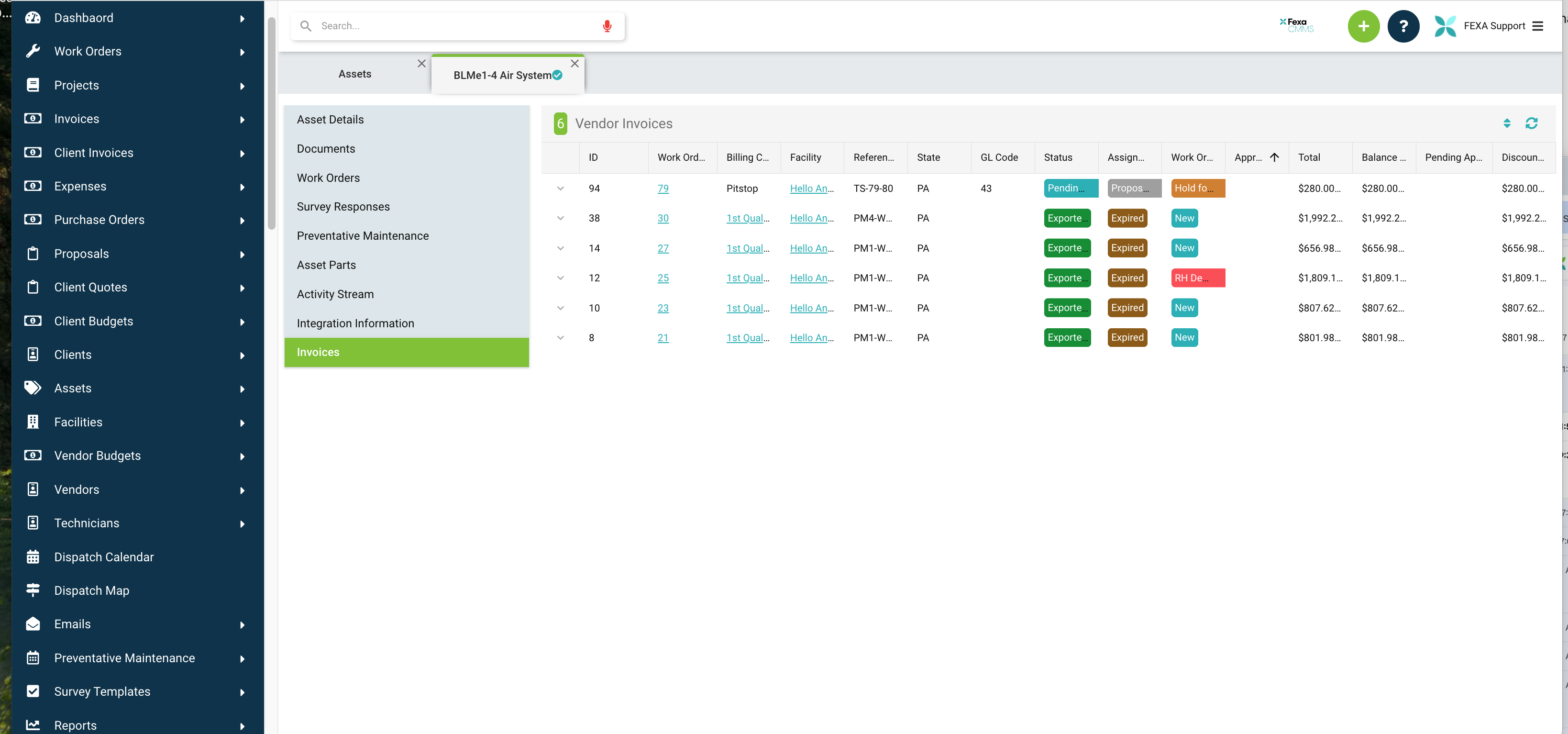Click the Technicians badge icon
This screenshot has height=734, width=1568.
pos(33,523)
